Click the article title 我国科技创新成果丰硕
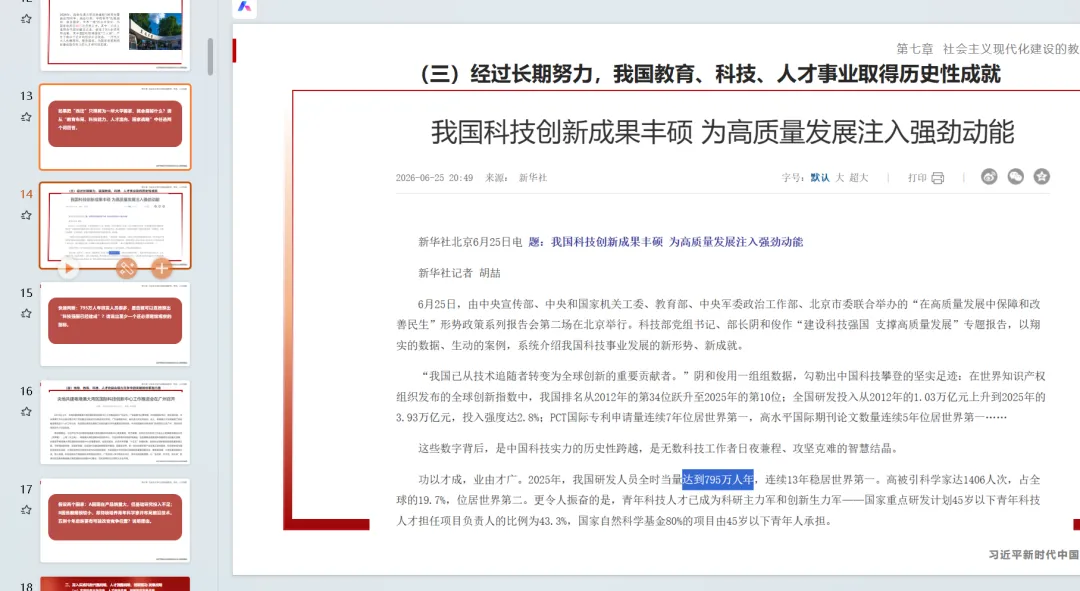Image resolution: width=1080 pixels, height=591 pixels. 723,132
